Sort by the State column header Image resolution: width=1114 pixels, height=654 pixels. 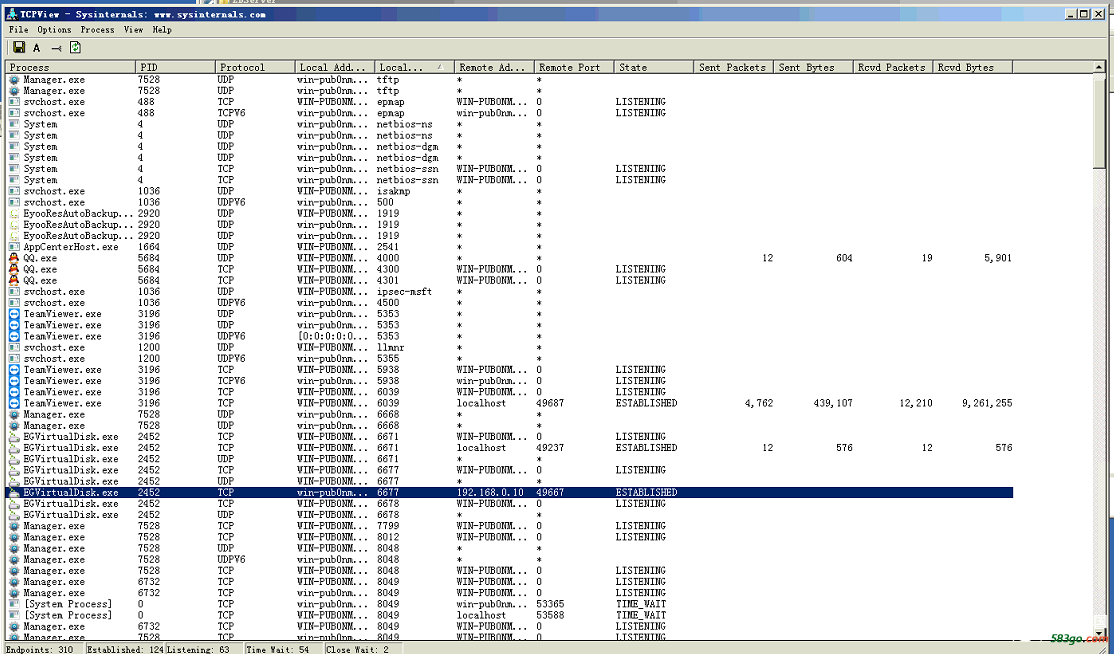[654, 67]
